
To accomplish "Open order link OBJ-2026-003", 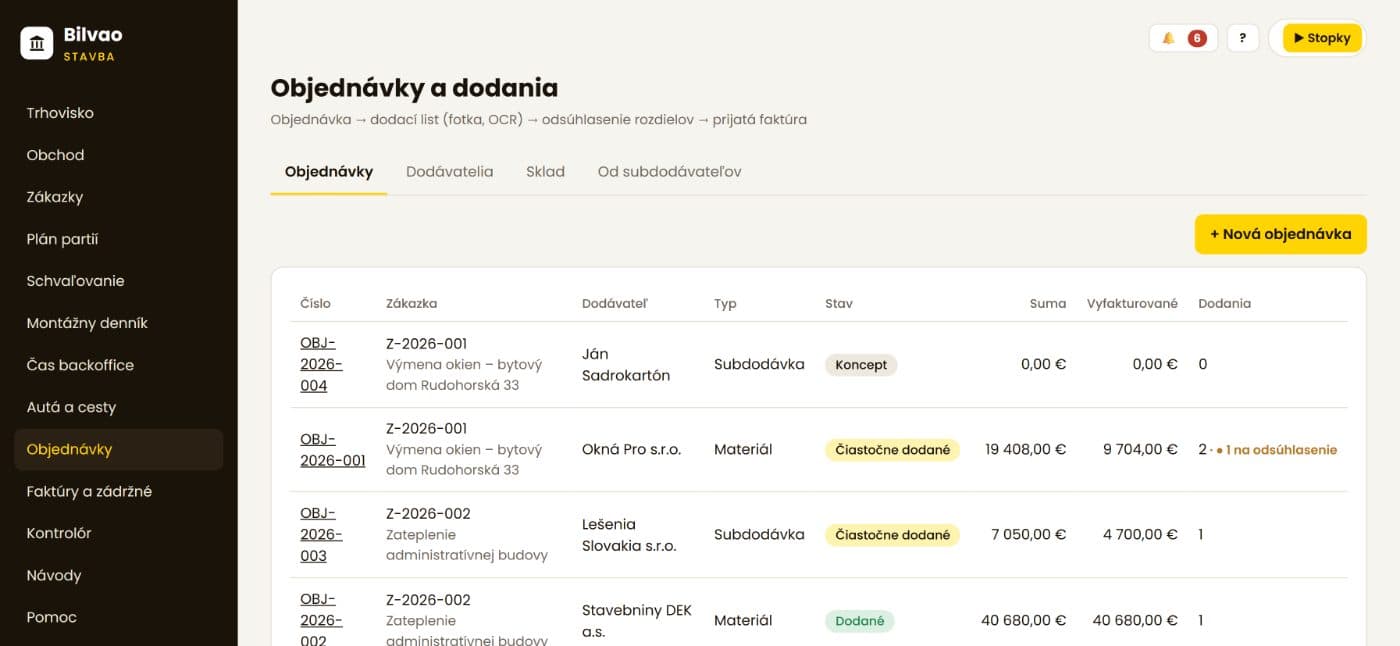I will click(x=321, y=535).
